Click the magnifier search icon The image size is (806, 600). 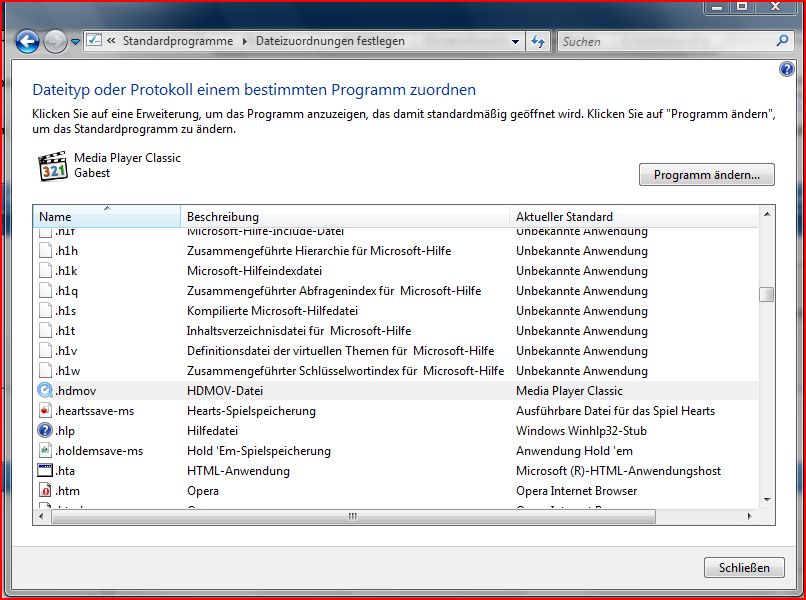click(782, 41)
